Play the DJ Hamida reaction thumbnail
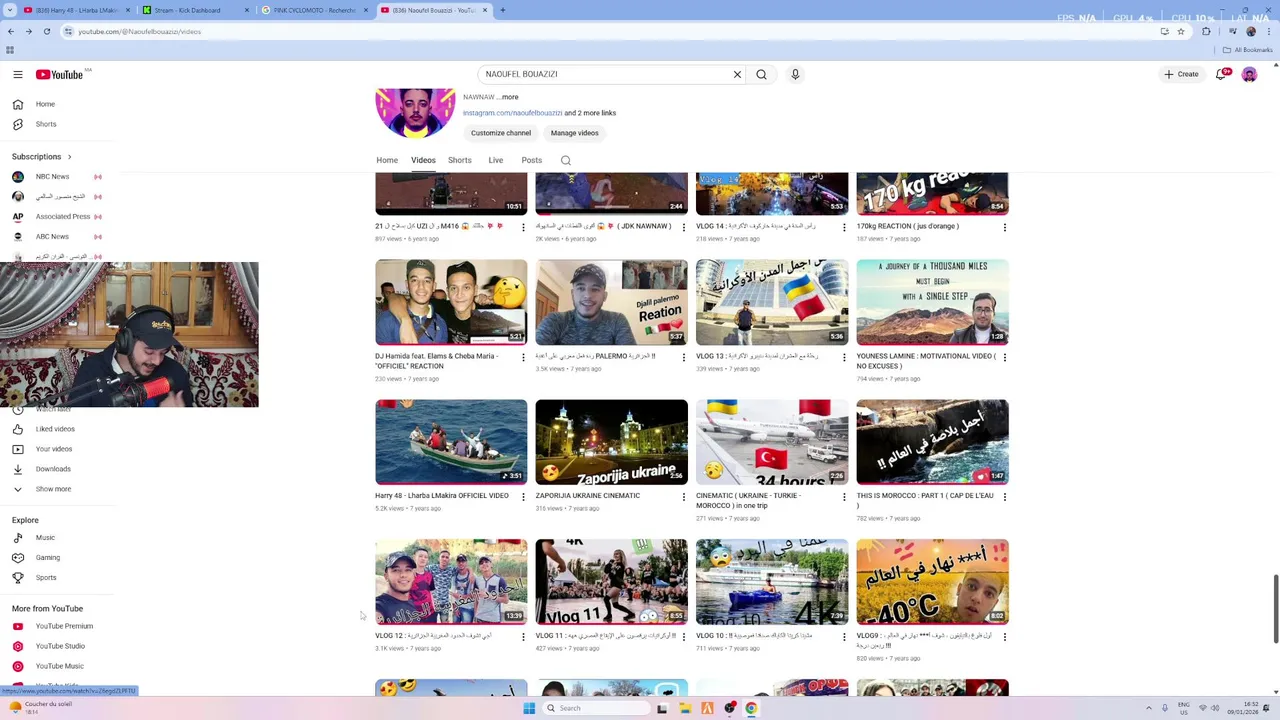The image size is (1280, 720). click(x=451, y=302)
